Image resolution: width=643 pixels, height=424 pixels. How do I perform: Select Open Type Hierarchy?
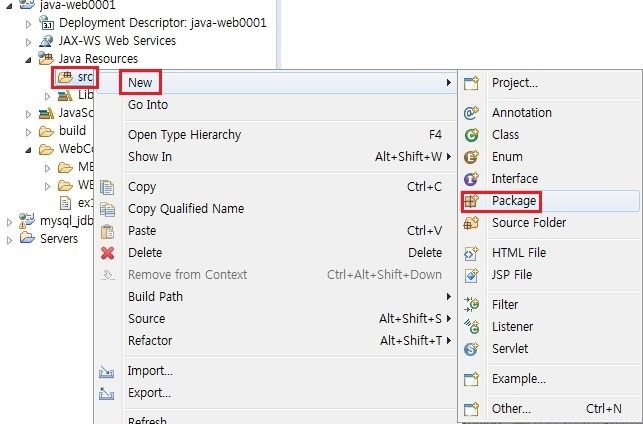275,135
